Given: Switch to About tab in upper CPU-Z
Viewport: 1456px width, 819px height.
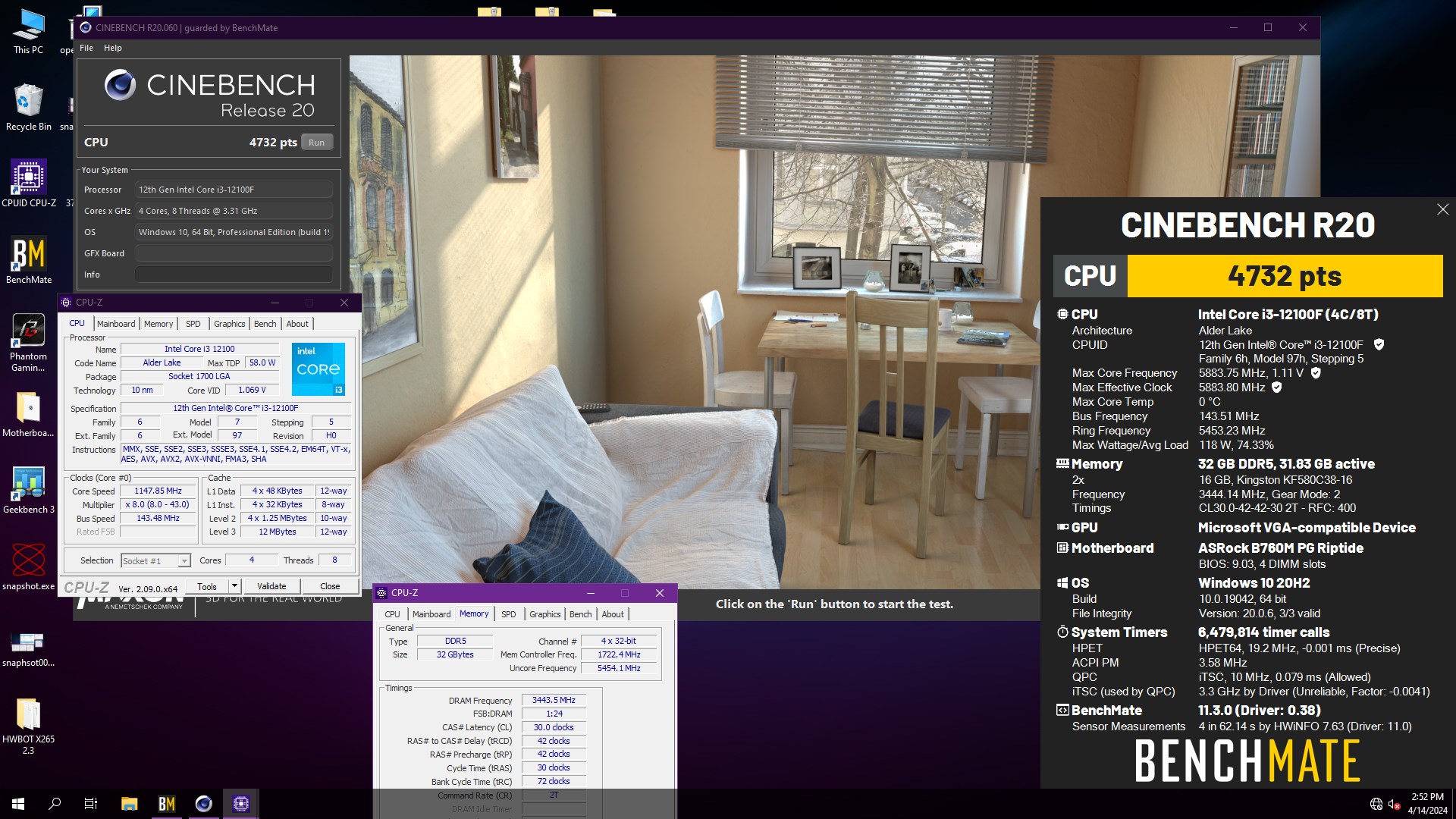Looking at the screenshot, I should coord(297,324).
